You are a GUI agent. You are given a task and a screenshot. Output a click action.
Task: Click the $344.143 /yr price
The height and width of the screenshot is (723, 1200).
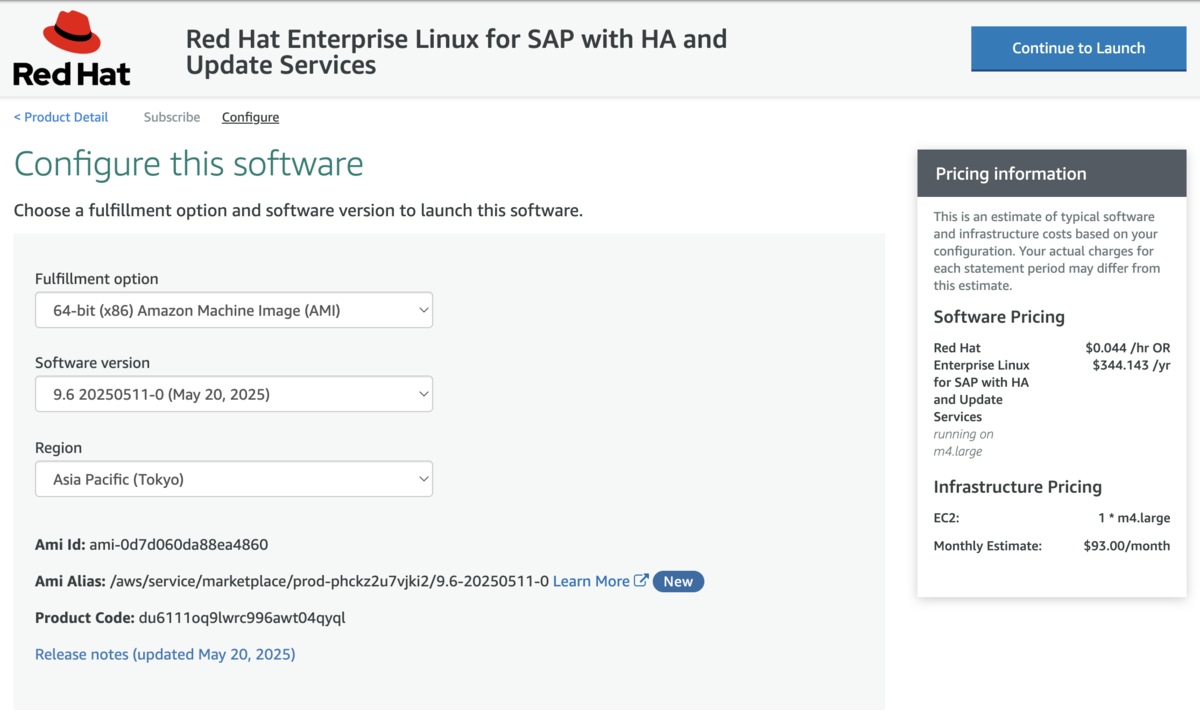[1131, 365]
